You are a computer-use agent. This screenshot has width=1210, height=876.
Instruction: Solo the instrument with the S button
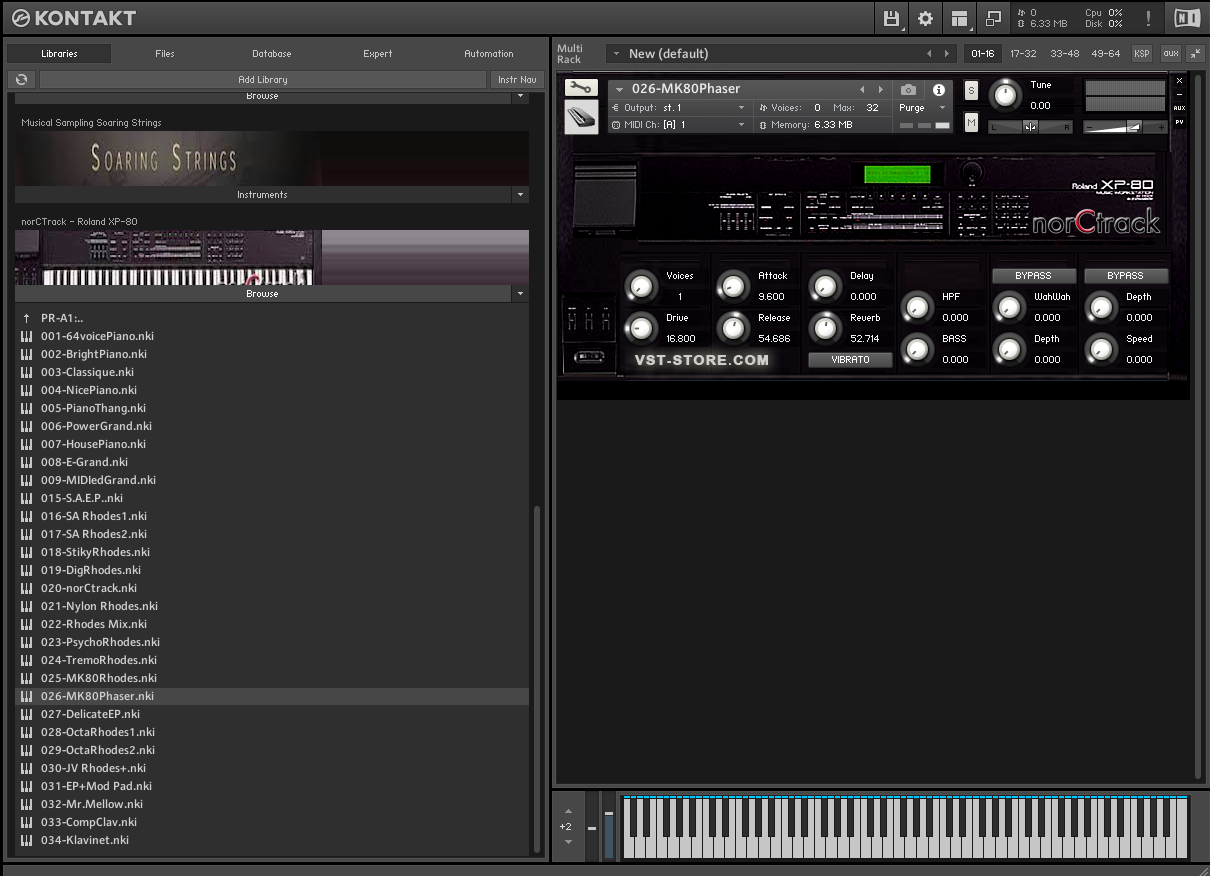[x=971, y=90]
